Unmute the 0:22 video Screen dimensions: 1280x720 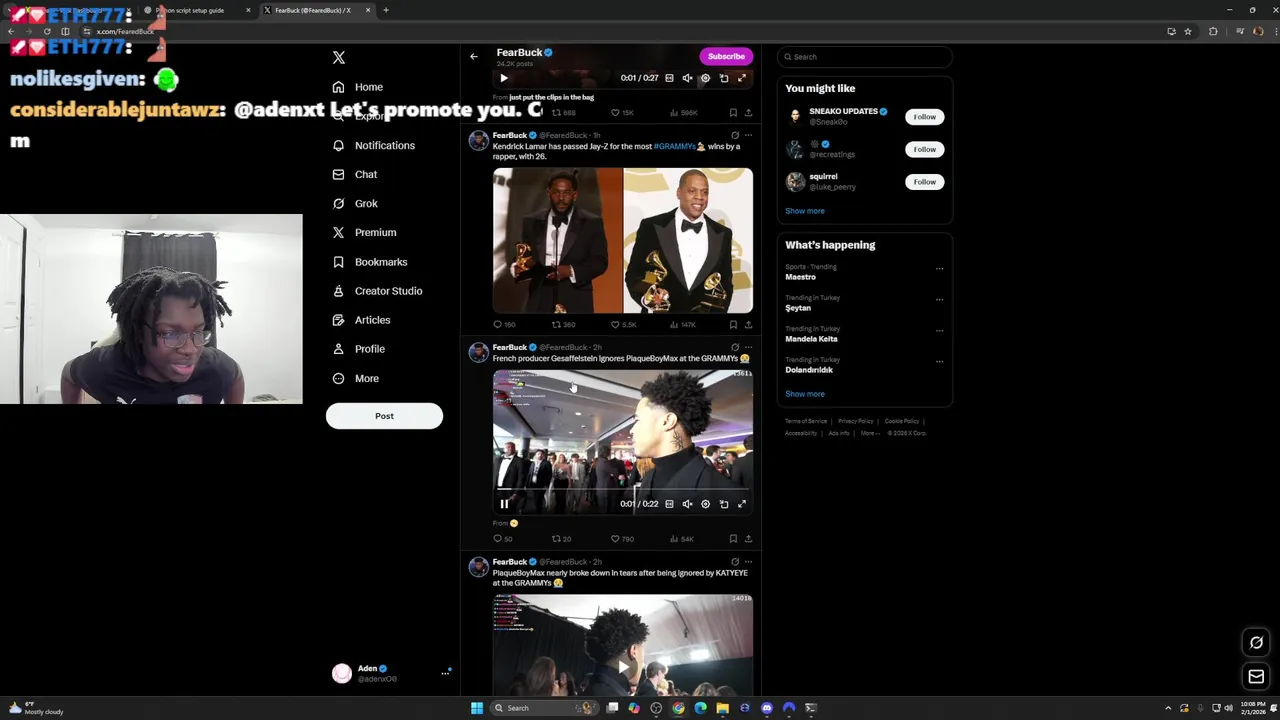[687, 504]
